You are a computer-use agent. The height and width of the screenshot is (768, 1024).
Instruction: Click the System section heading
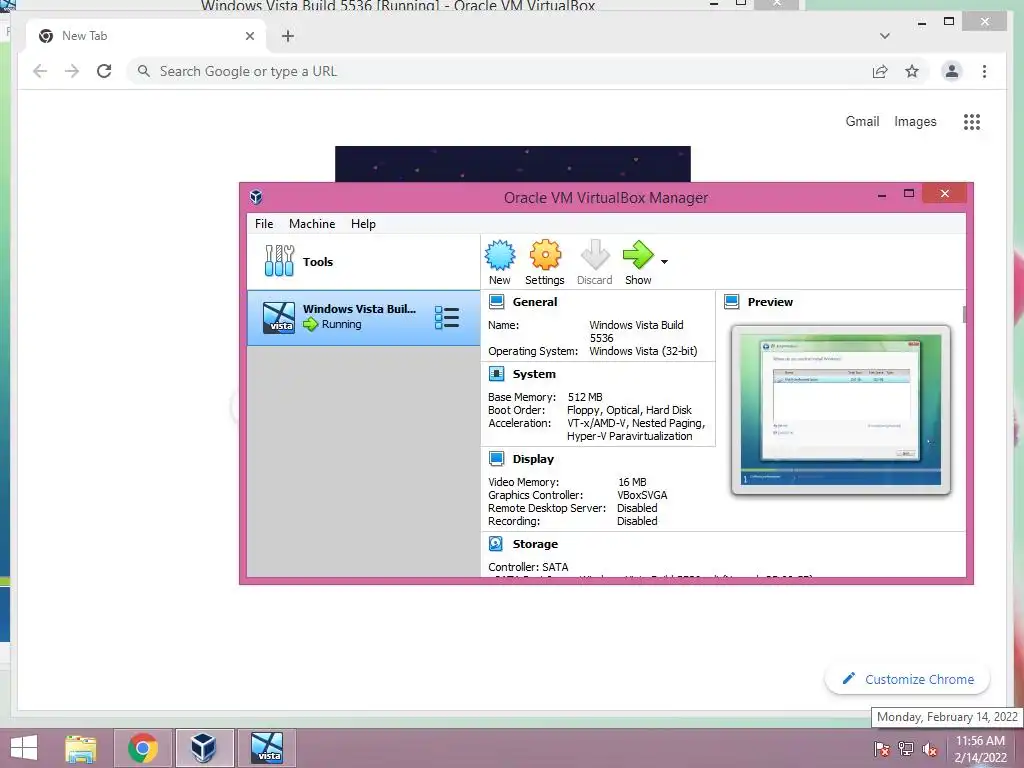click(534, 374)
